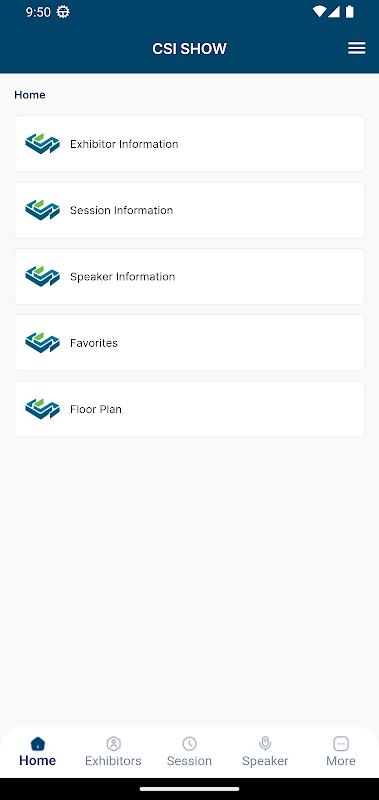Open Exhibitor Information card
This screenshot has width=379, height=800.
(x=189, y=144)
